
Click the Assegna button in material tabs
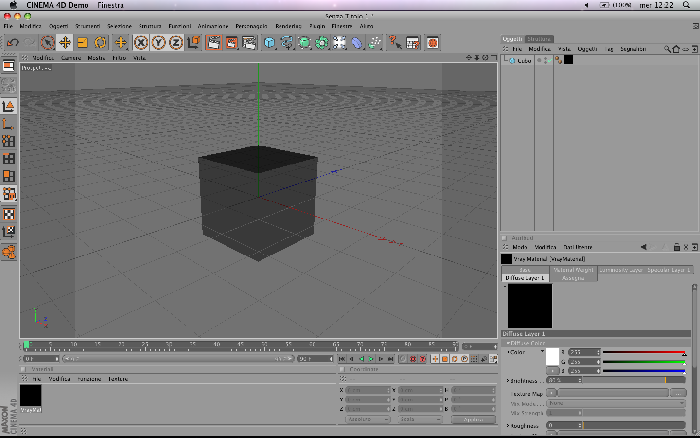[x=573, y=278]
